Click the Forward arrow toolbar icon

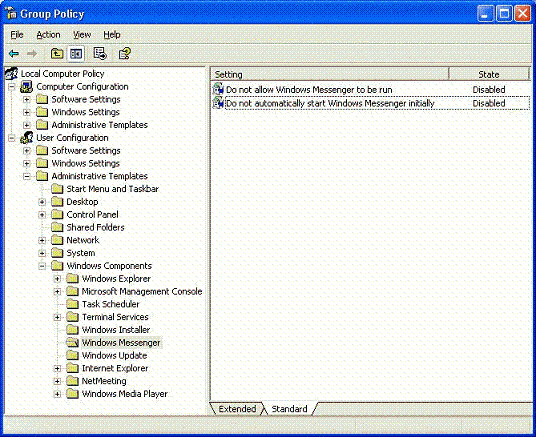point(32,54)
